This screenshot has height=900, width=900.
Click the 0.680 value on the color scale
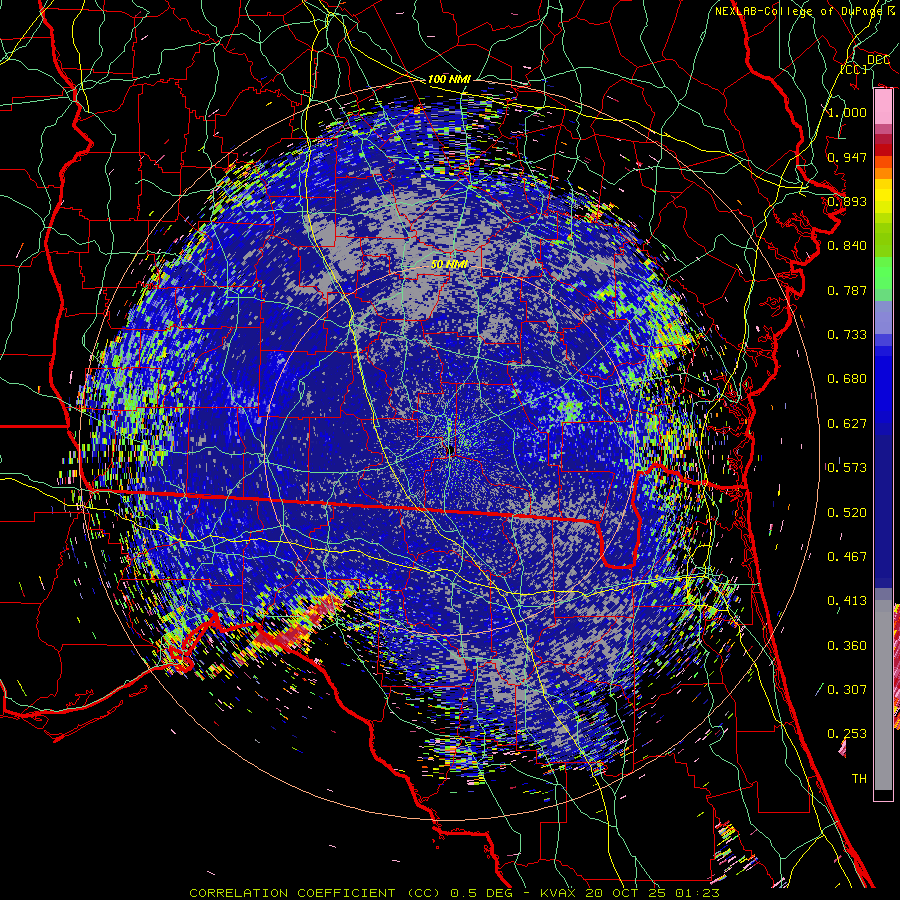coord(847,379)
